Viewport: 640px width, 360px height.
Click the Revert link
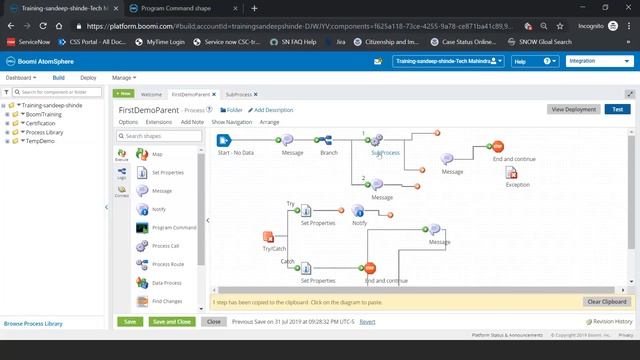[x=367, y=322]
